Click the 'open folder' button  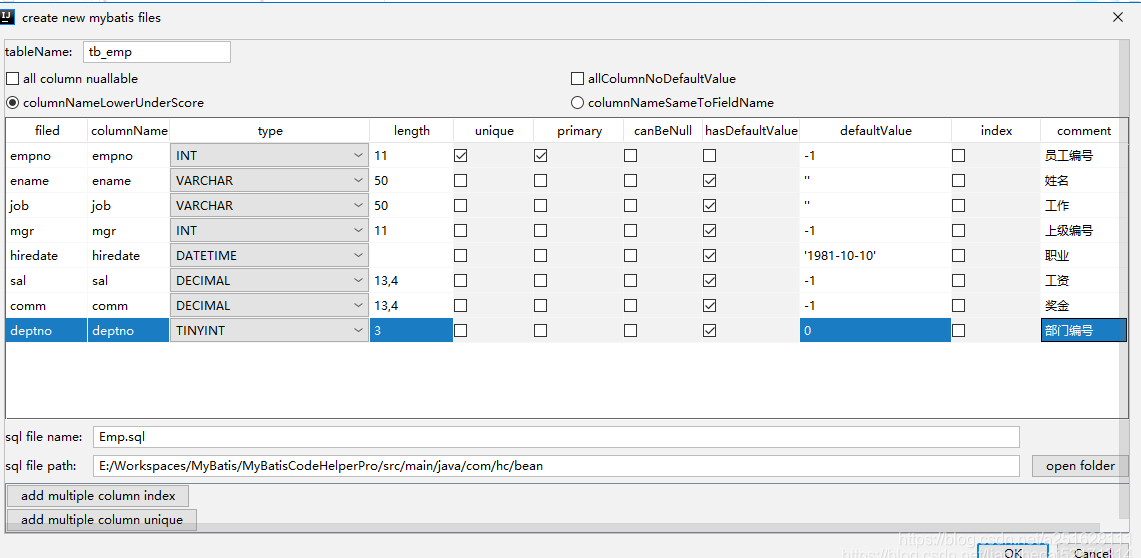[1080, 466]
